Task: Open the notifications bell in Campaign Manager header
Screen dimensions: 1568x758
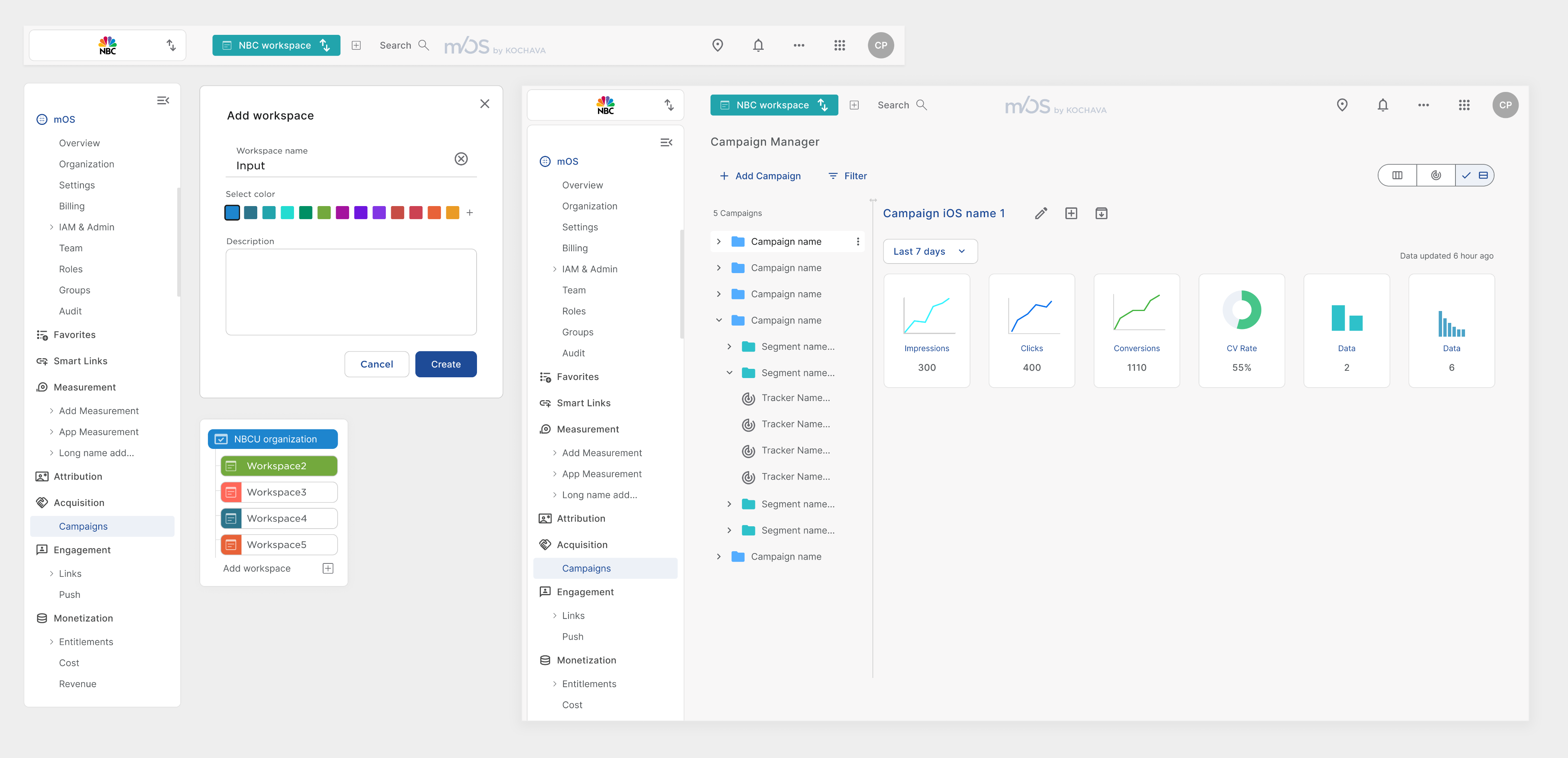Action: 1382,105
